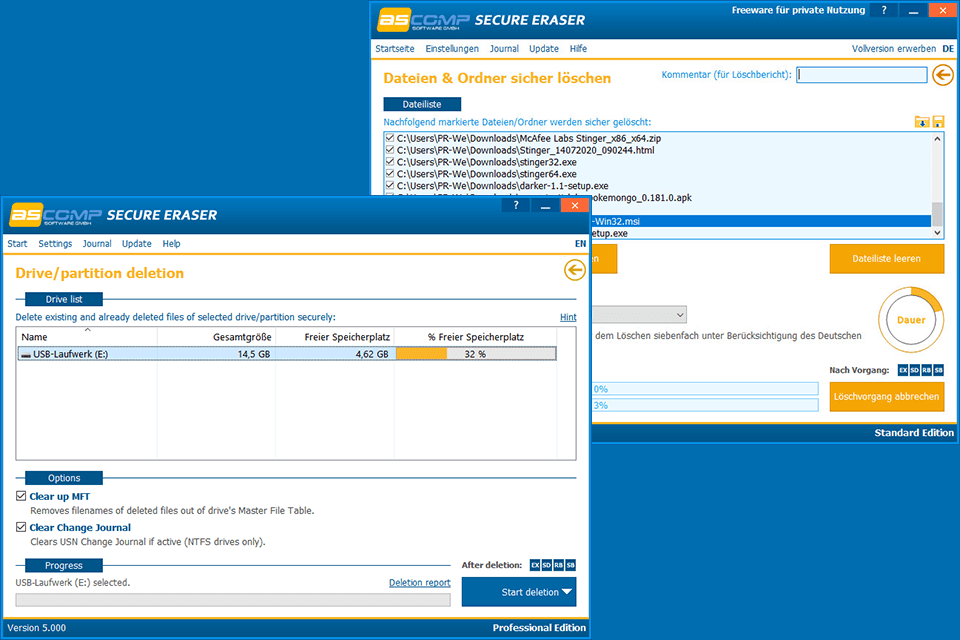Image resolution: width=960 pixels, height=640 pixels.
Task: Open the Einstellungen menu
Action: pyautogui.click(x=452, y=48)
